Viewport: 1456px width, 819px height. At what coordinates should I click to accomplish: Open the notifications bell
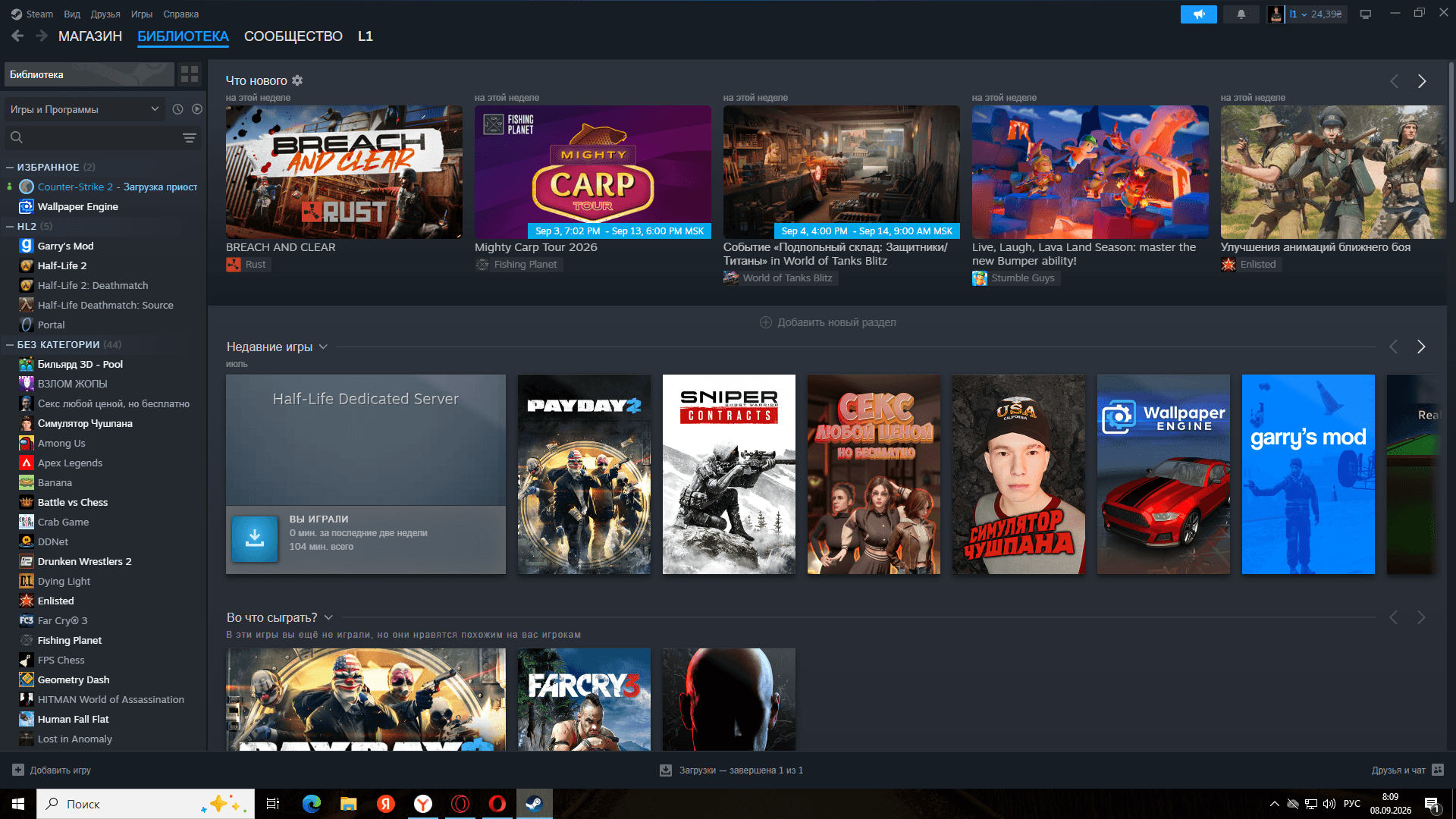click(x=1241, y=14)
